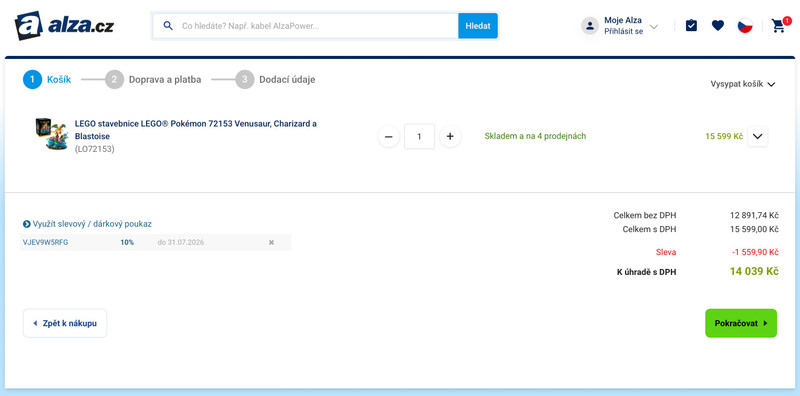800x396 pixels.
Task: Click the orders clipboard checkmark icon
Action: (691, 26)
